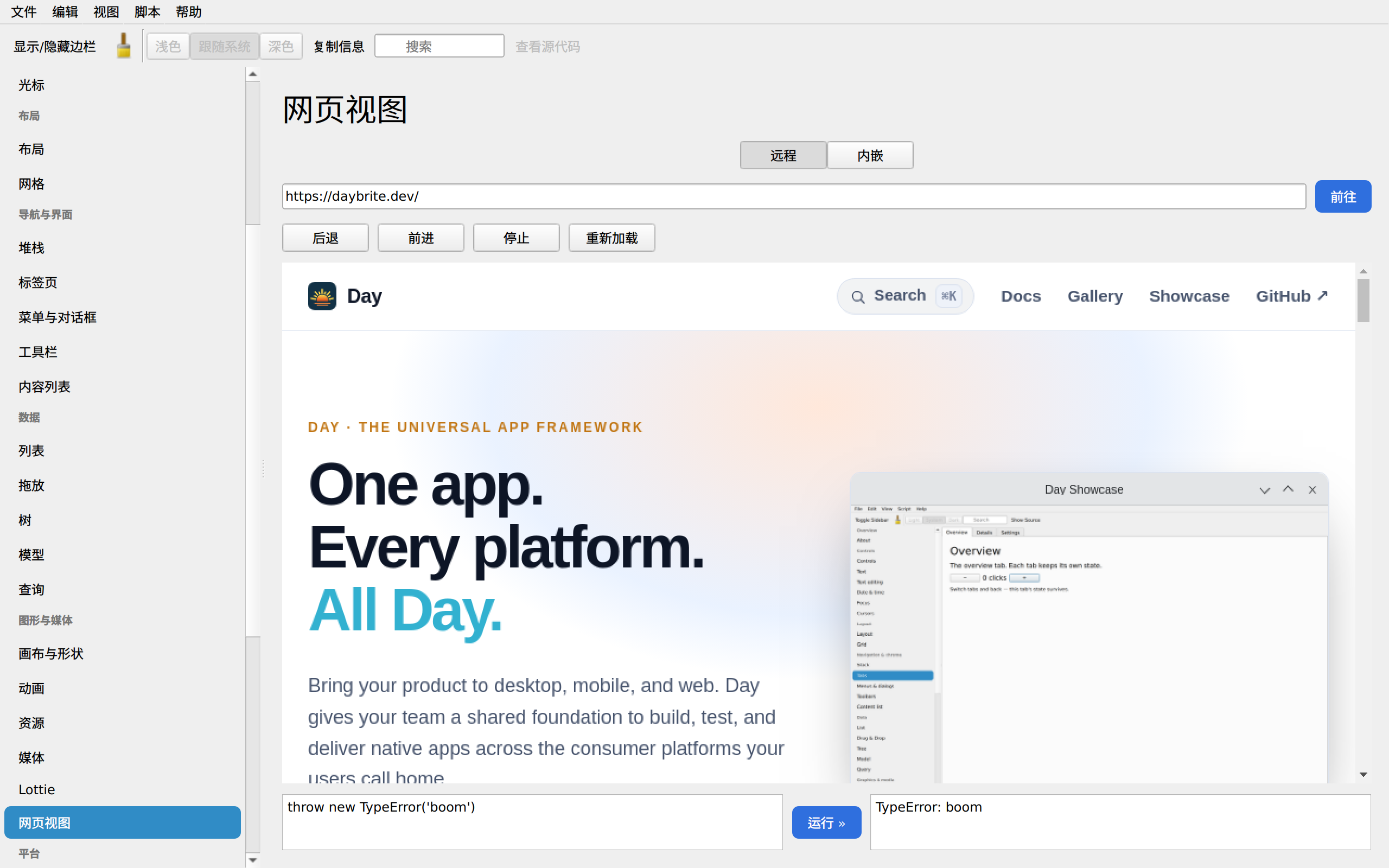The height and width of the screenshot is (868, 1389).
Task: Click the TypeError: boom output box
Action: 1120,822
